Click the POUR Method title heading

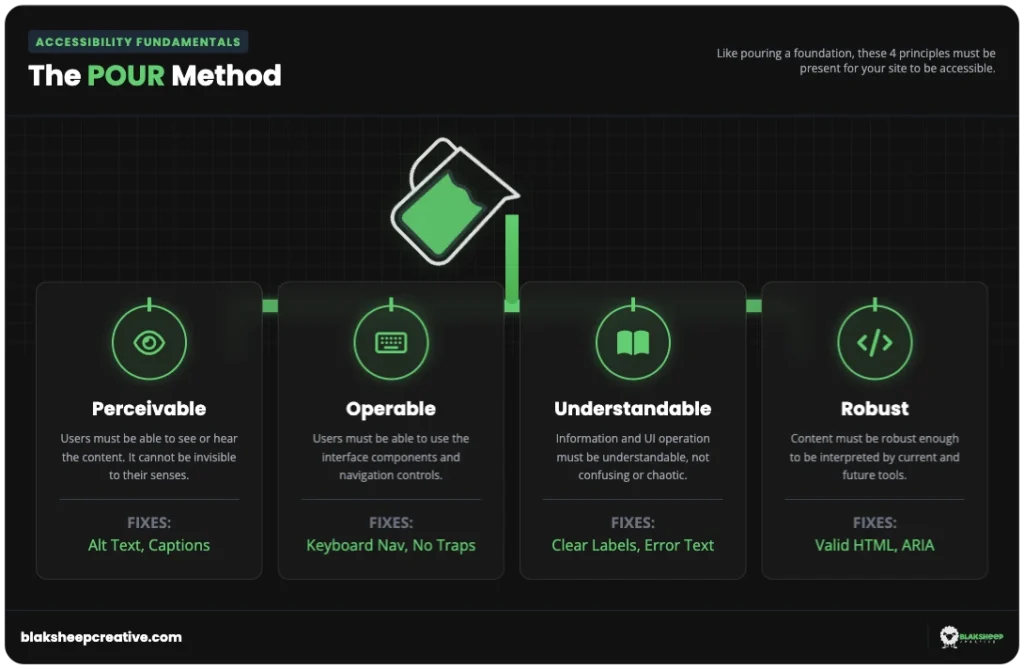pos(155,75)
